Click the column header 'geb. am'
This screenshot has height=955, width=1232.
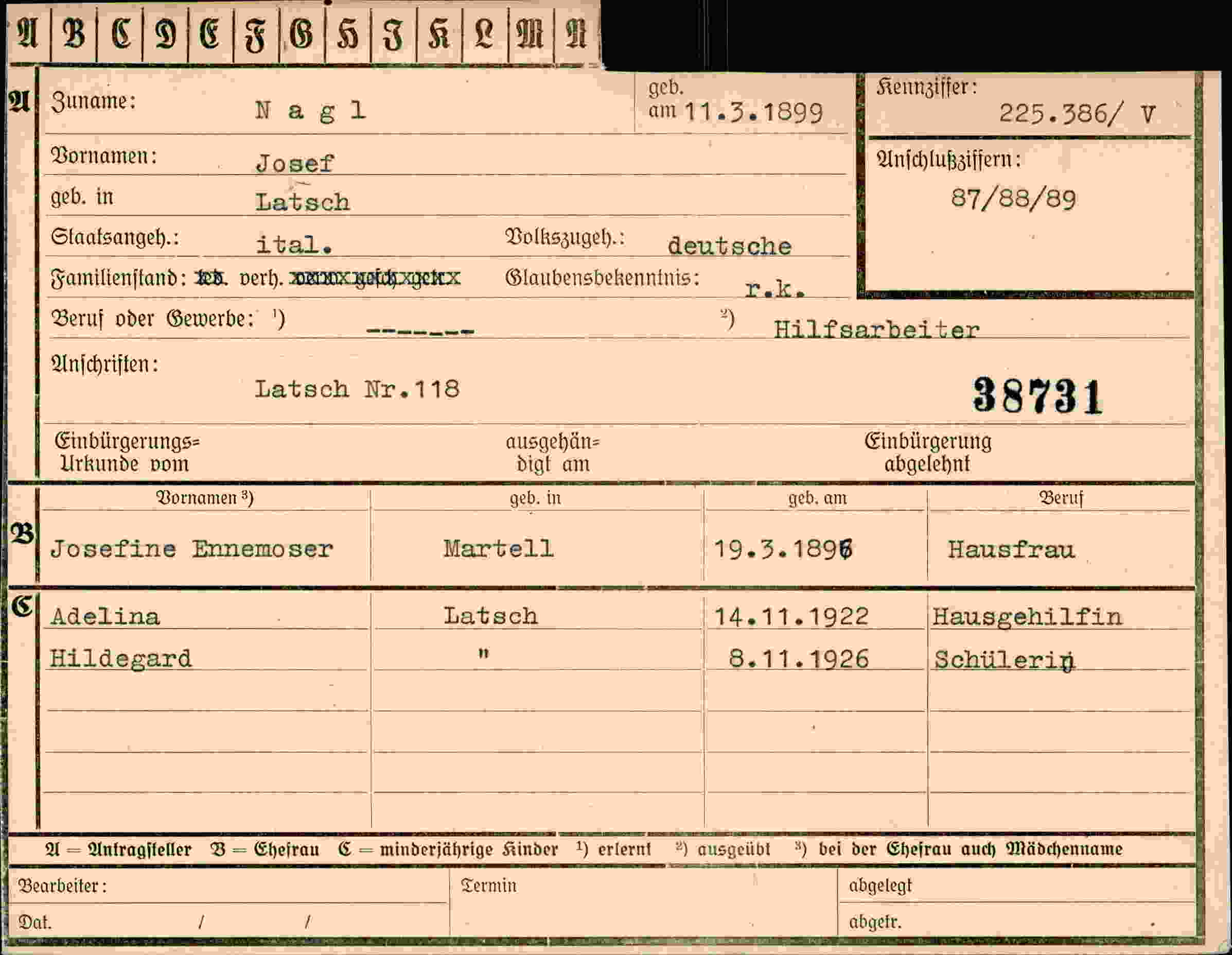pyautogui.click(x=817, y=498)
